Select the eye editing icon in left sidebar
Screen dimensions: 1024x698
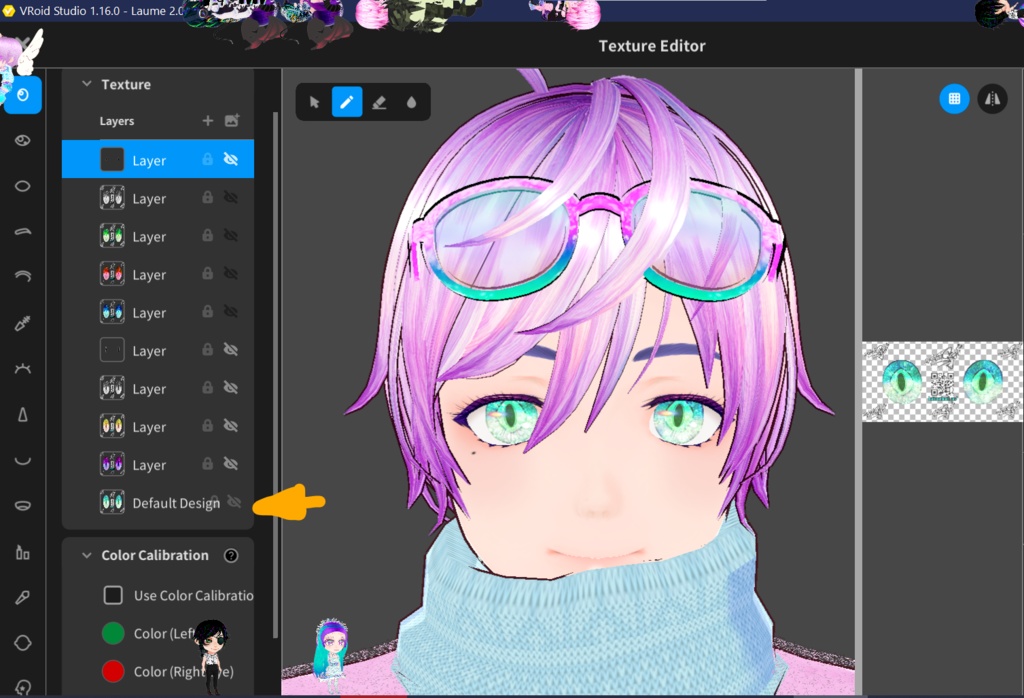pyautogui.click(x=22, y=140)
